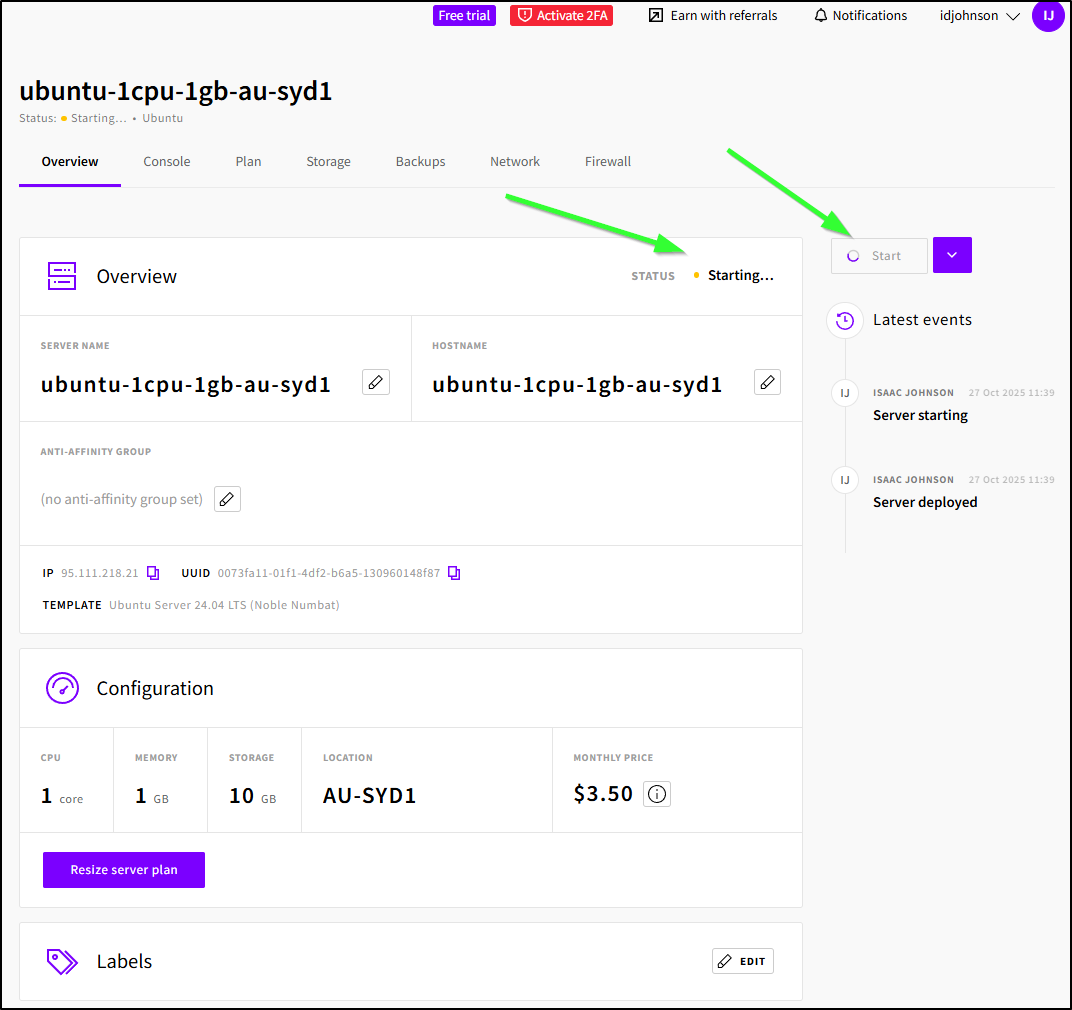1072x1010 pixels.
Task: Click the Start server button
Action: click(879, 256)
